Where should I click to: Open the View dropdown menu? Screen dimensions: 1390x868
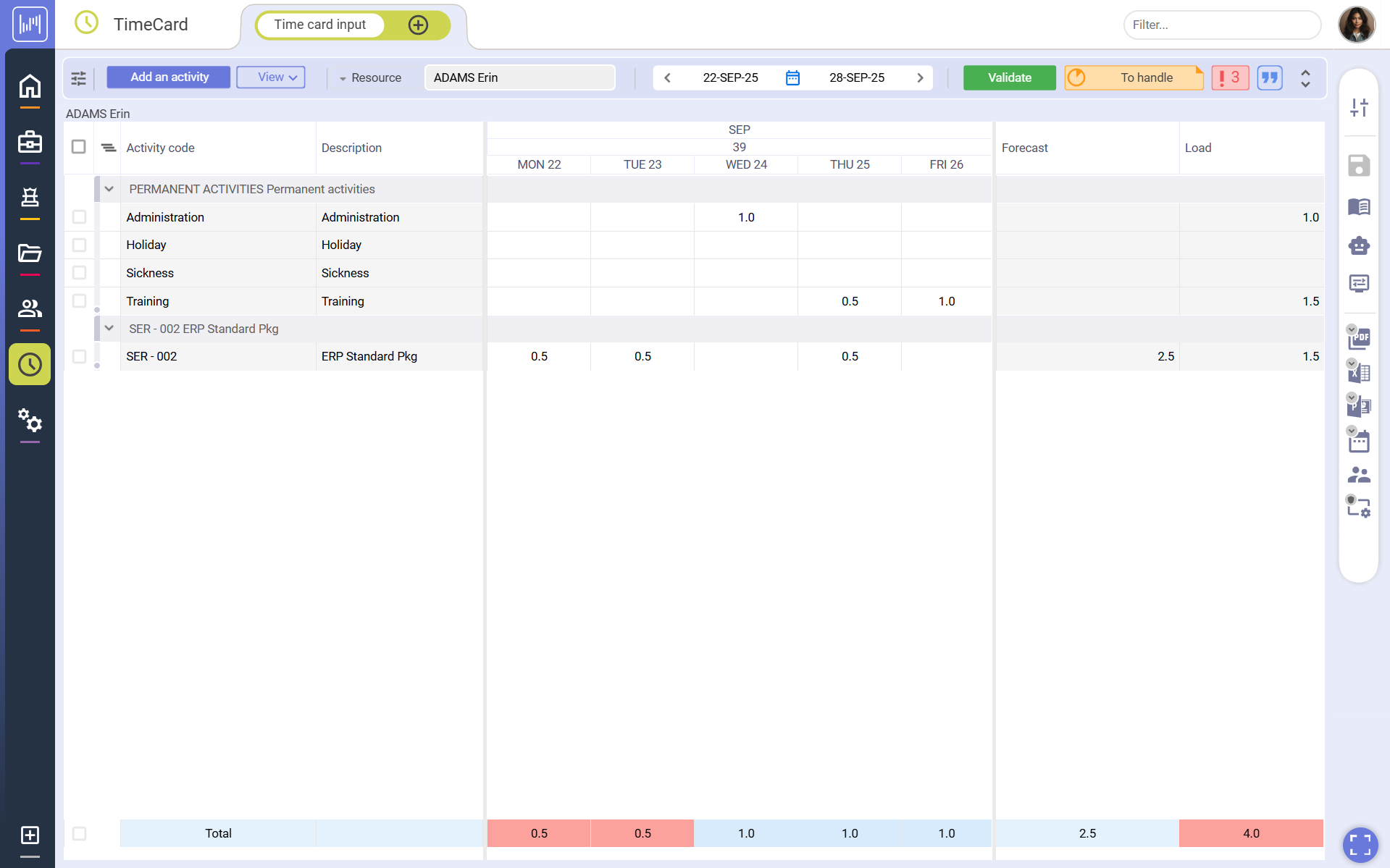click(270, 77)
